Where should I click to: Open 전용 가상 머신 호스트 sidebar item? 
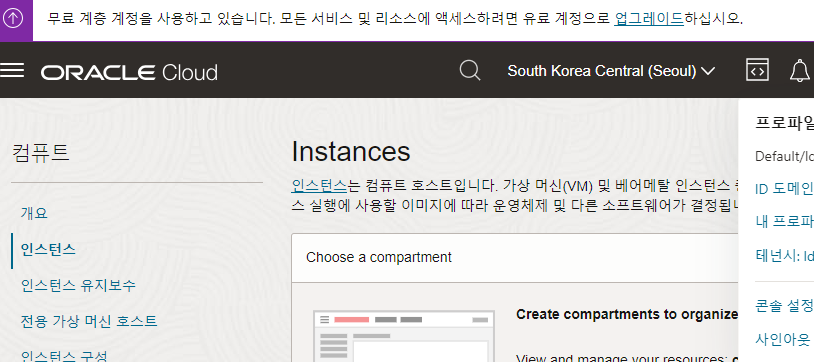click(89, 321)
